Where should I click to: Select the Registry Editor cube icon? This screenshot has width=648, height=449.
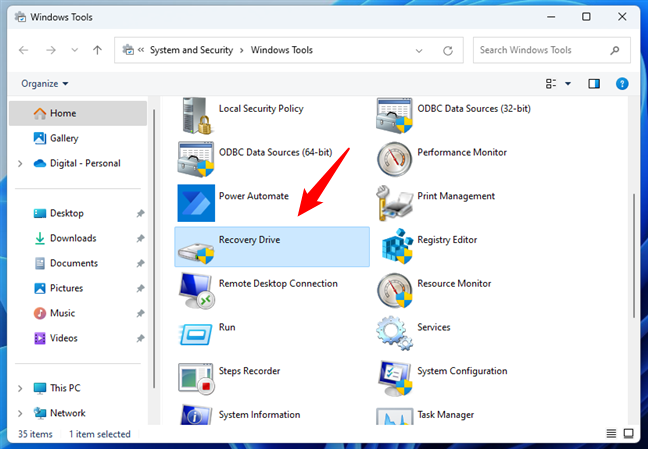point(397,246)
